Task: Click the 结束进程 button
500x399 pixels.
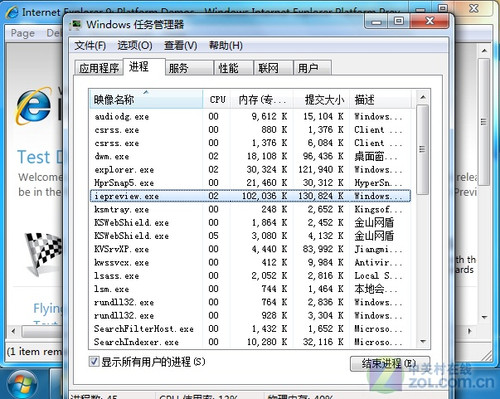Action: 389,363
